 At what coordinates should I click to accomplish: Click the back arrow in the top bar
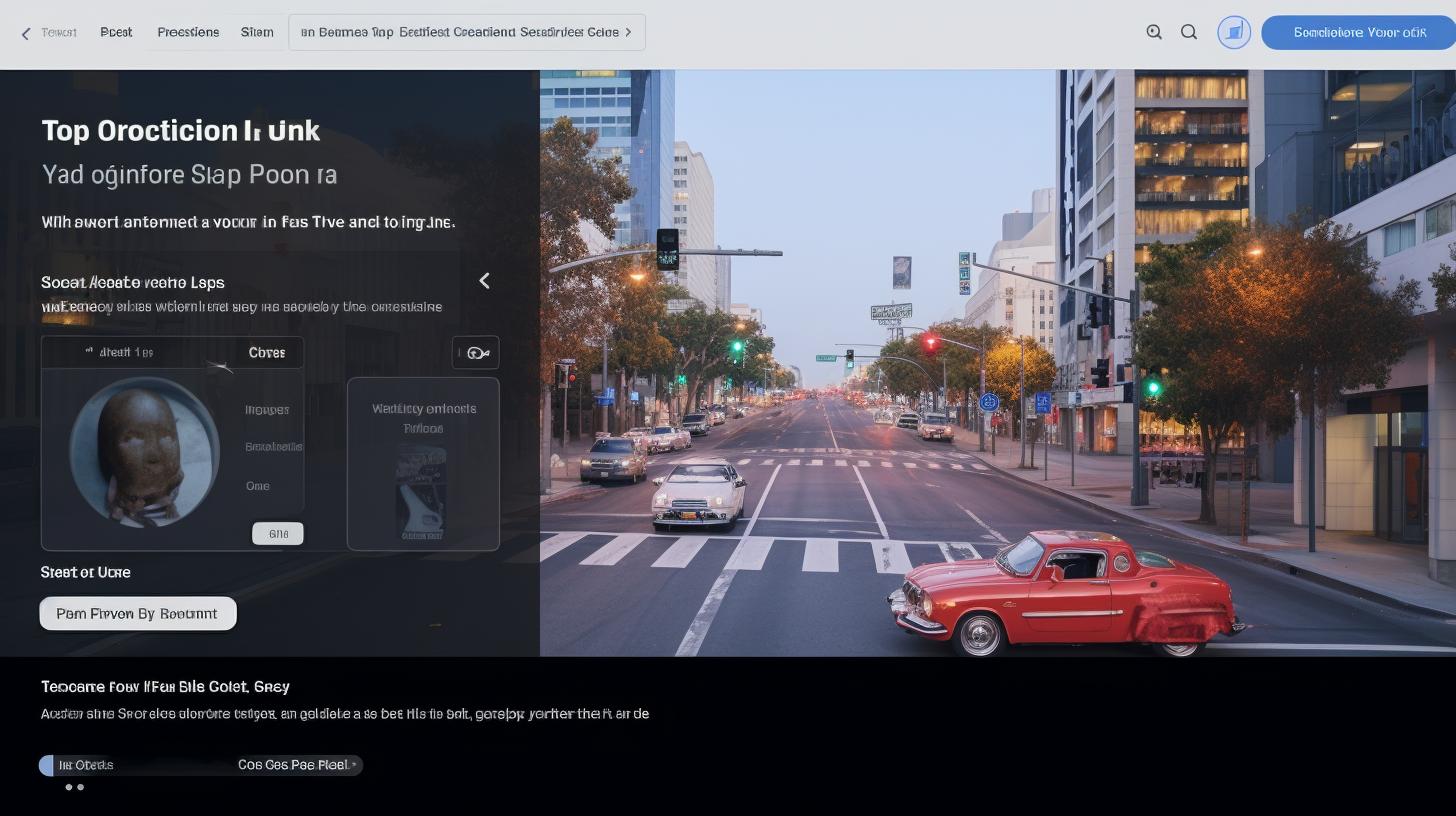point(26,33)
